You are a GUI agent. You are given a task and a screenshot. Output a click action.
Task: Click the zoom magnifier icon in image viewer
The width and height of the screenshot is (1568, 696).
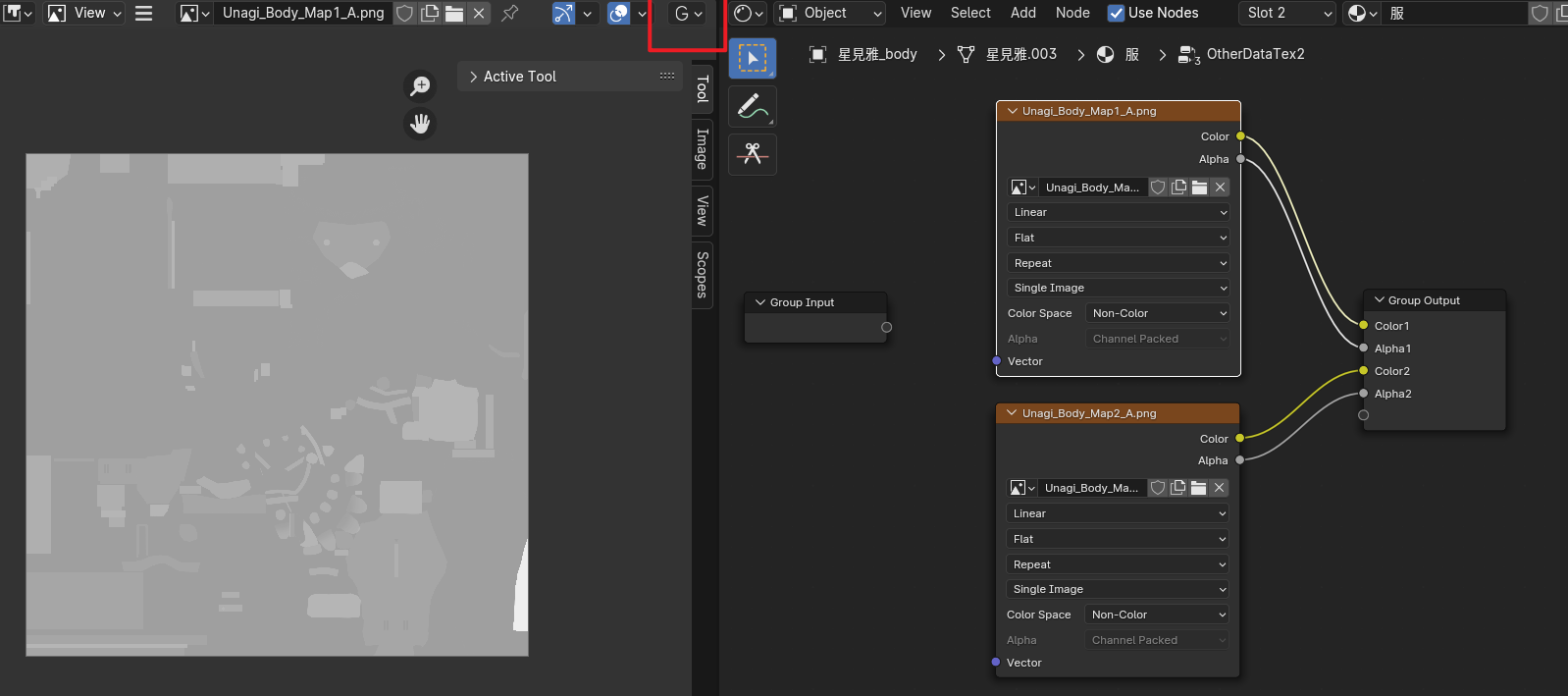pos(420,86)
